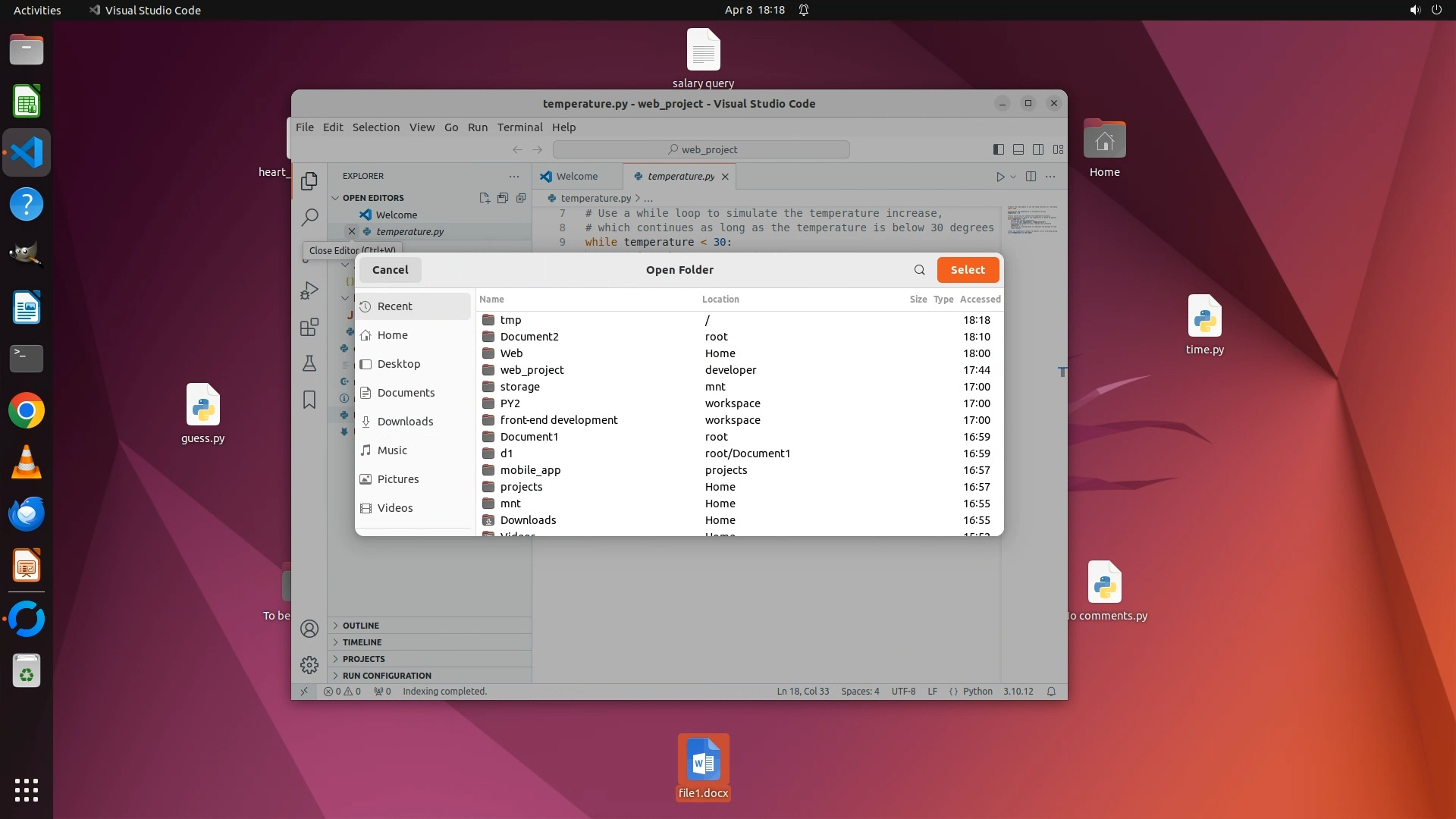Select the web_project folder row
This screenshot has height=819, width=1456.
click(x=532, y=370)
